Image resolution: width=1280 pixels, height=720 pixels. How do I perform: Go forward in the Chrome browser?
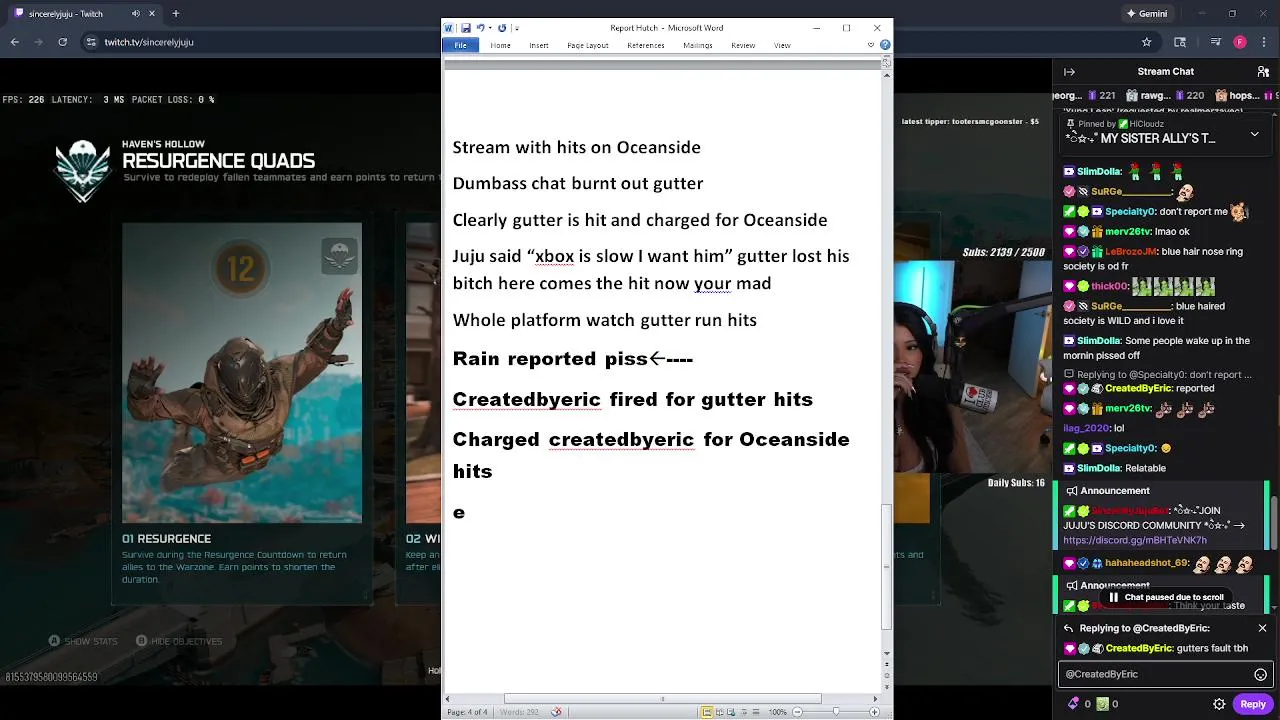pos(39,42)
